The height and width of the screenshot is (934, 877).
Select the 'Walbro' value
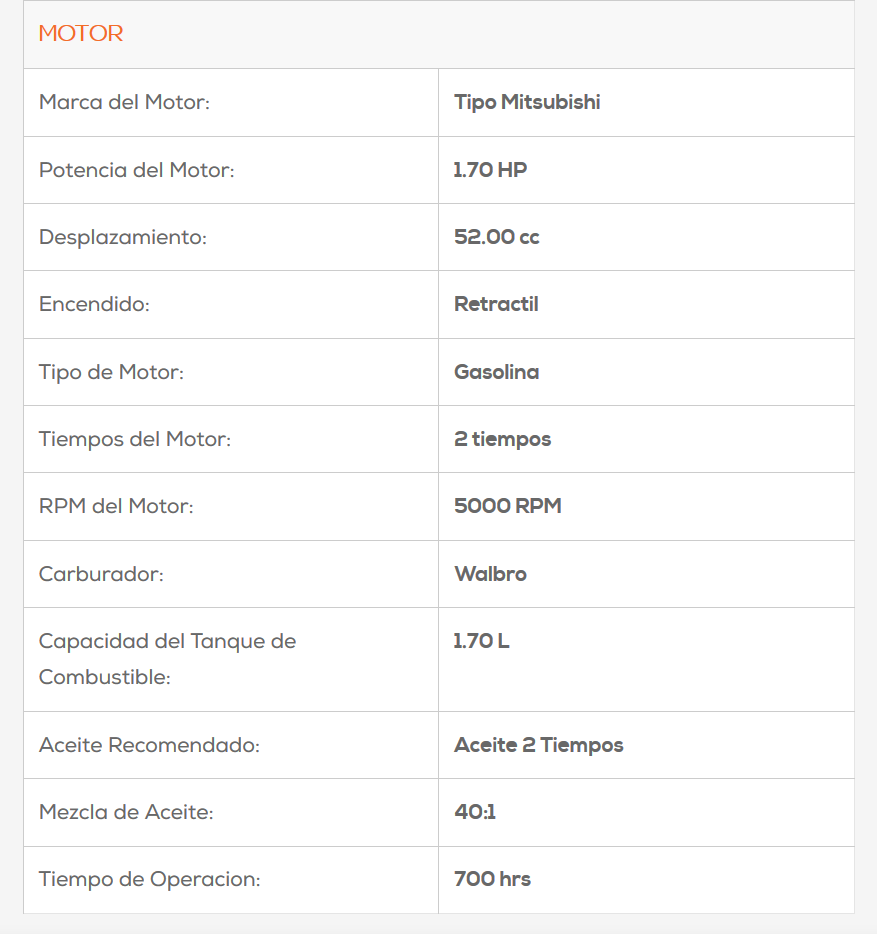490,574
